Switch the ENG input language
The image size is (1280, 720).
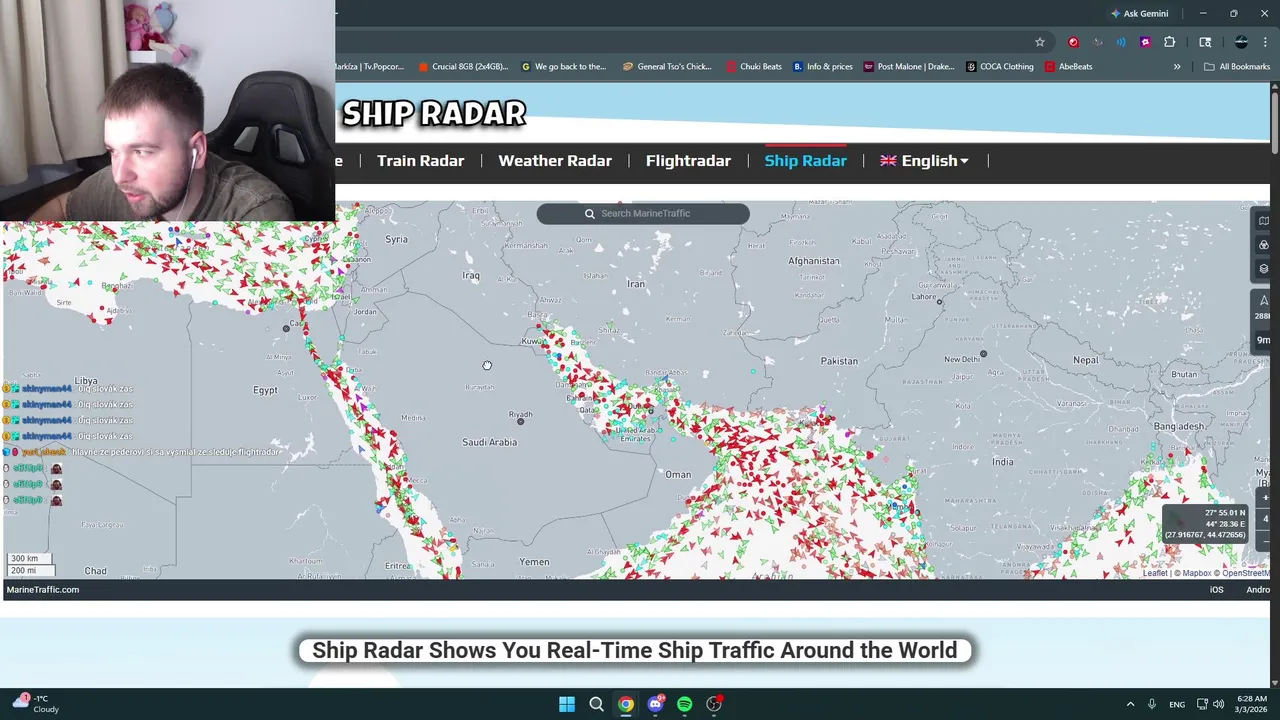coord(1177,704)
